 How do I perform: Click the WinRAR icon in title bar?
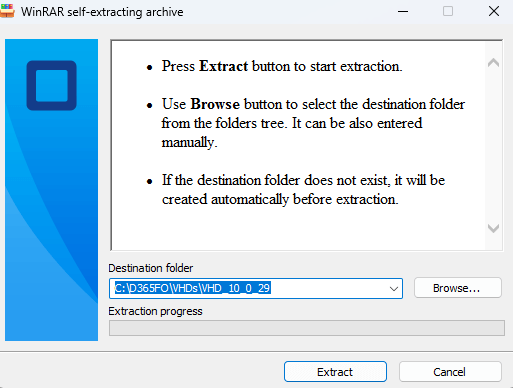[x=7, y=11]
